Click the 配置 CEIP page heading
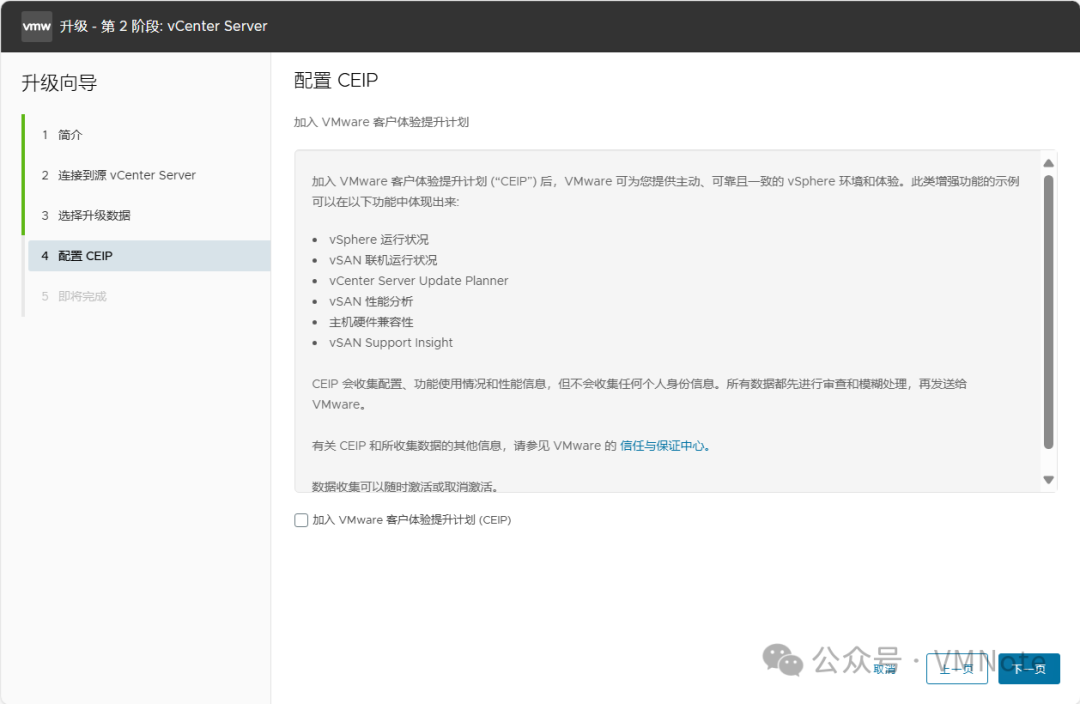This screenshot has height=704, width=1080. (x=336, y=81)
